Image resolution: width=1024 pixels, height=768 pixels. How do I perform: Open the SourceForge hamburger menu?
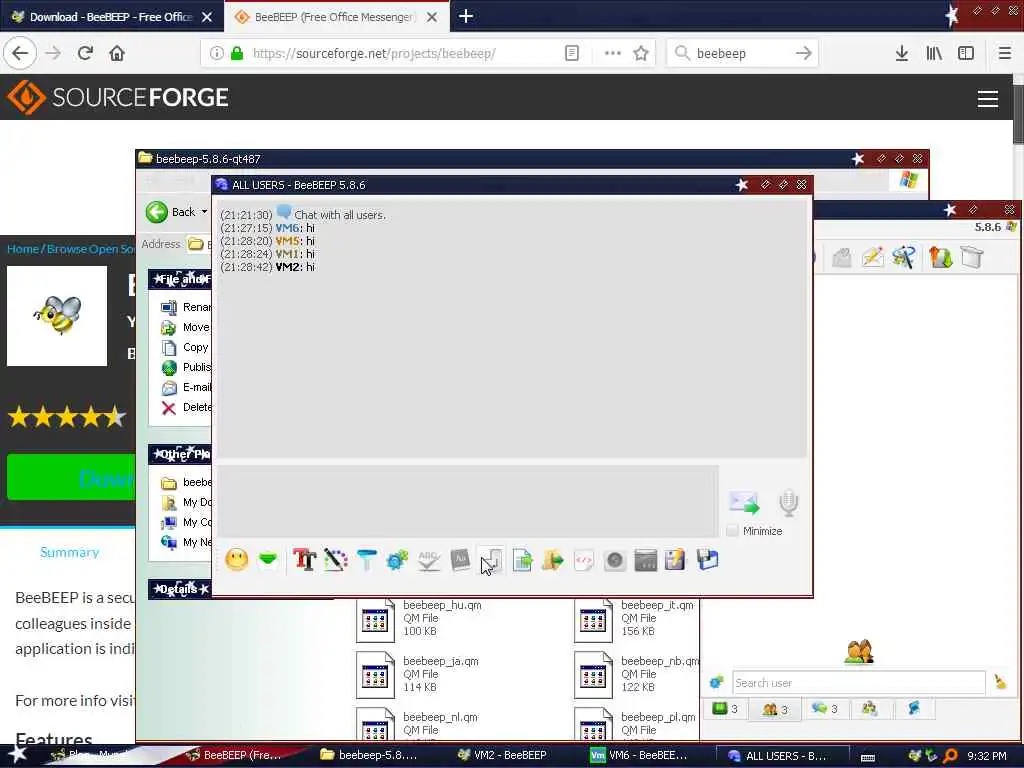tap(987, 99)
